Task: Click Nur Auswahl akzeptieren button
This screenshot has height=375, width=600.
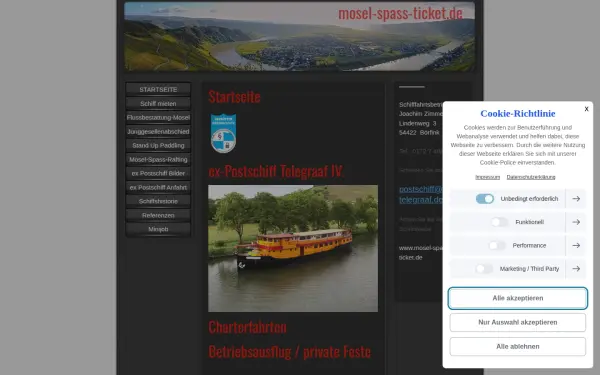Action: pyautogui.click(x=518, y=322)
